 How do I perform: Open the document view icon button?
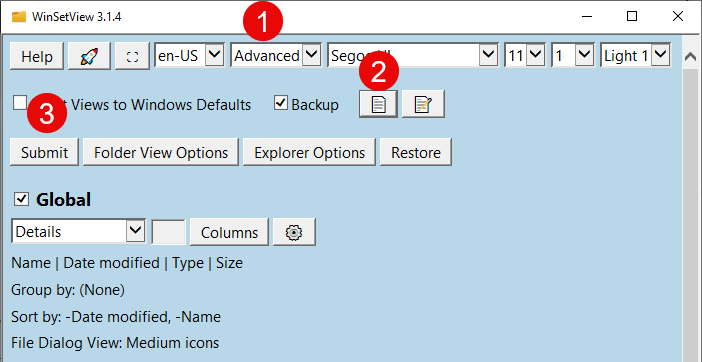[x=378, y=104]
